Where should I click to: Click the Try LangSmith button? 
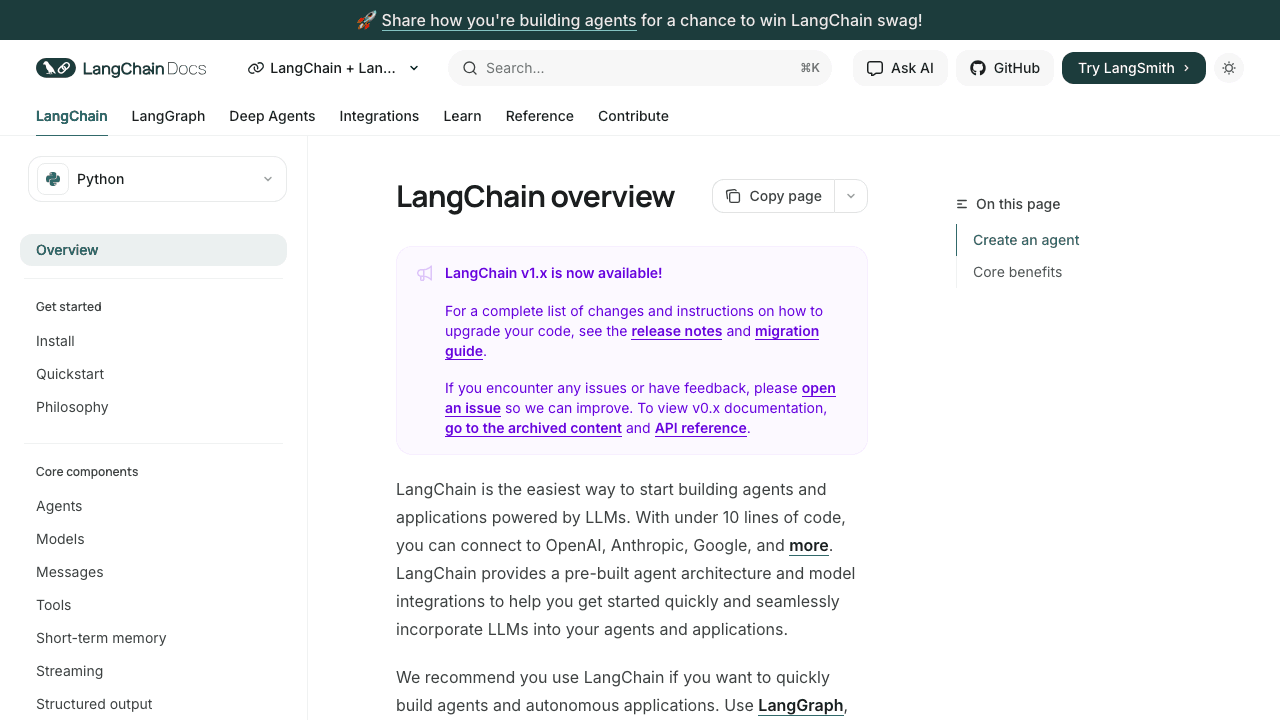(x=1133, y=68)
